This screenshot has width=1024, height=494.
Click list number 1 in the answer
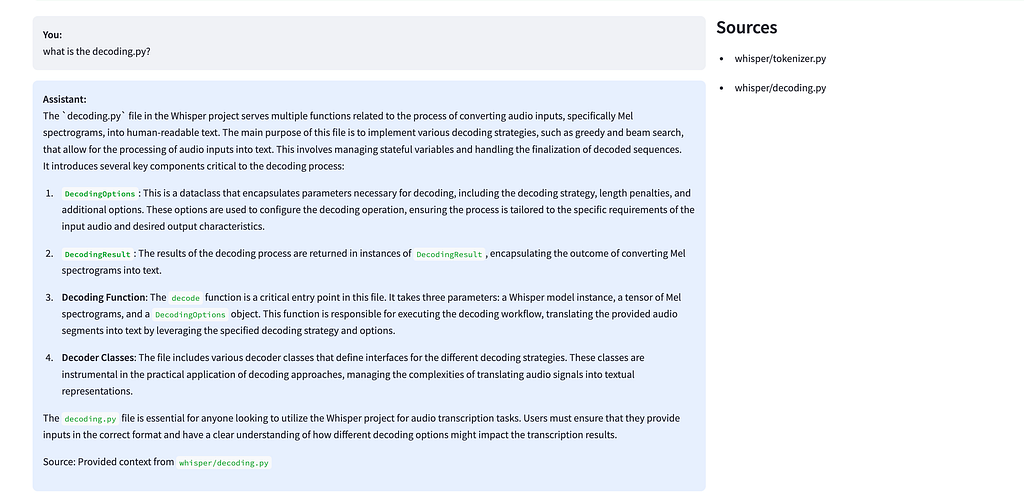pyautogui.click(x=49, y=194)
